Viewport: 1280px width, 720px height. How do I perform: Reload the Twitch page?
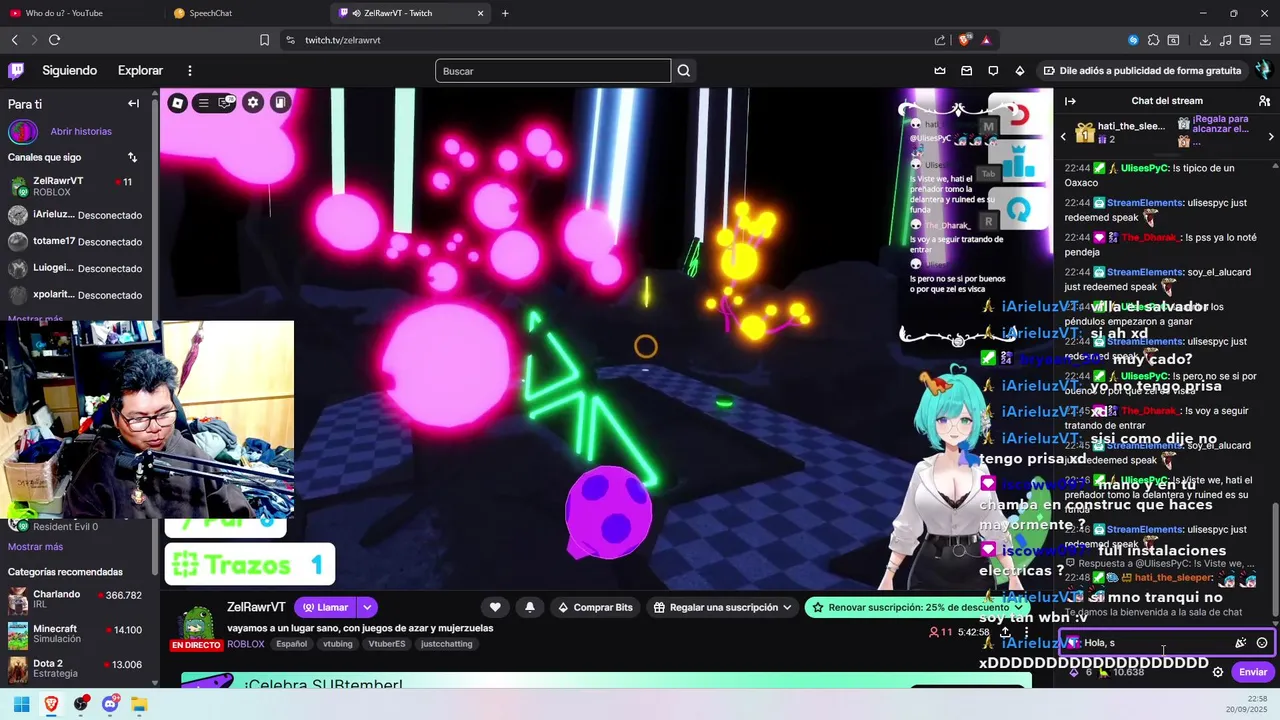(x=54, y=40)
